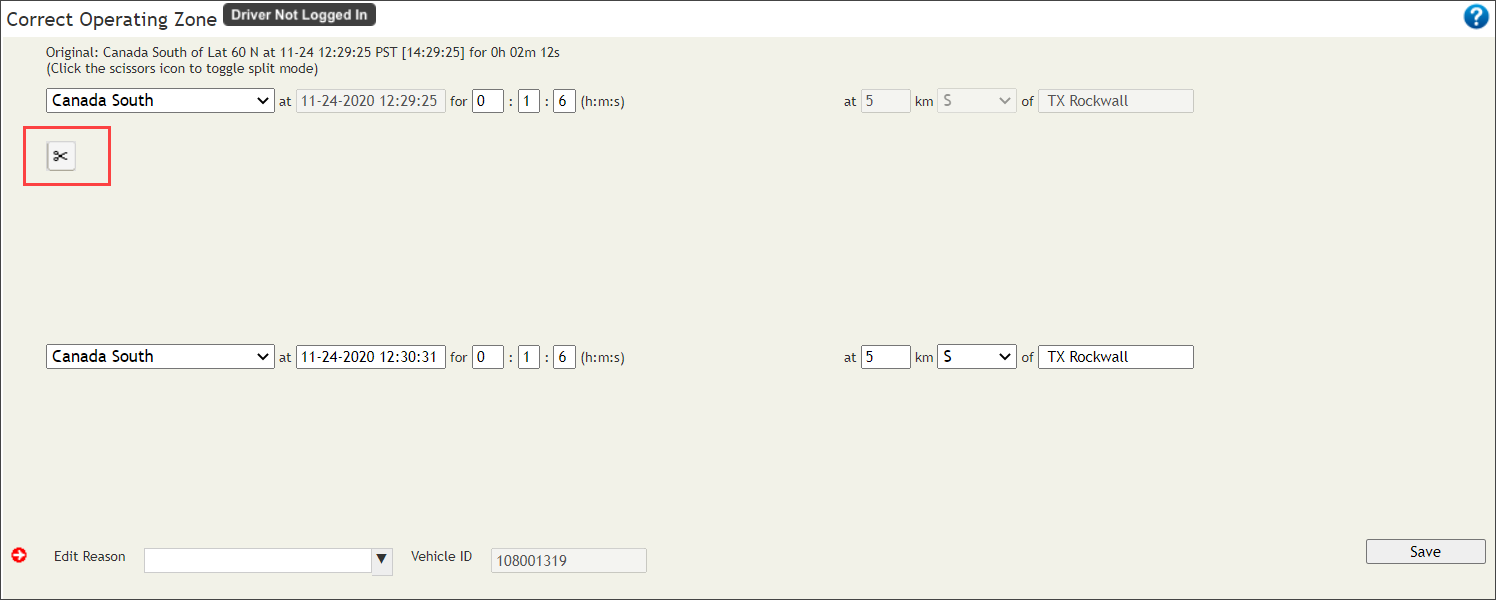1496x600 pixels.
Task: Click the Vehicle ID field
Action: coord(568,561)
